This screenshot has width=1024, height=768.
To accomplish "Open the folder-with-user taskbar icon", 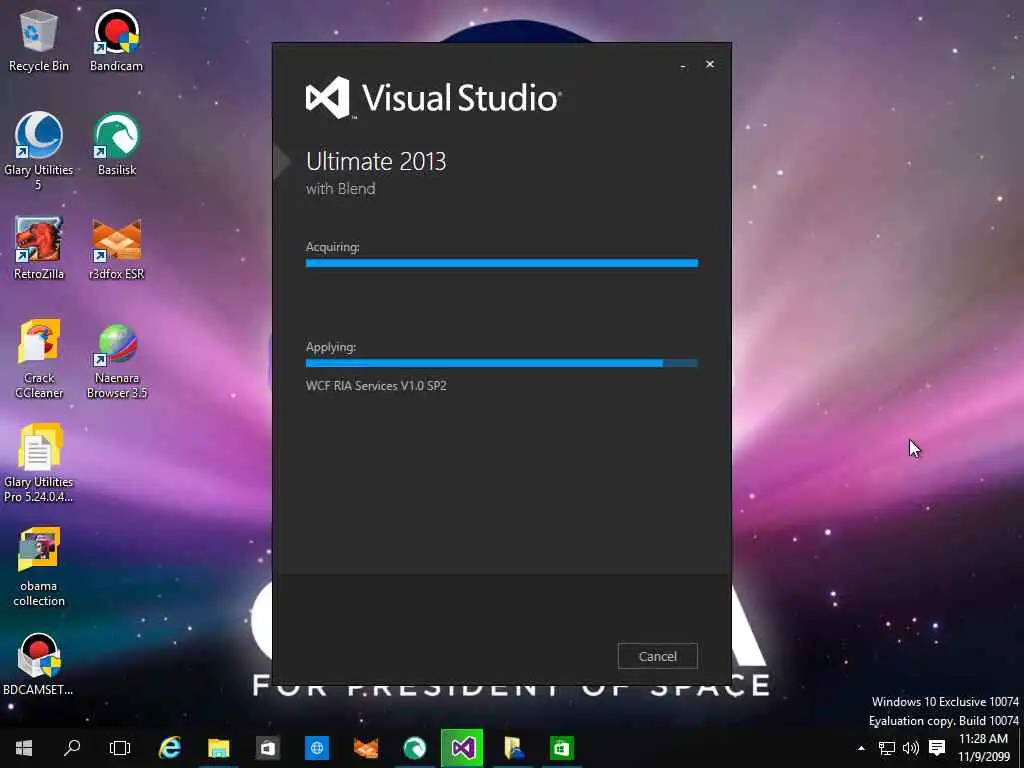I will coord(513,748).
